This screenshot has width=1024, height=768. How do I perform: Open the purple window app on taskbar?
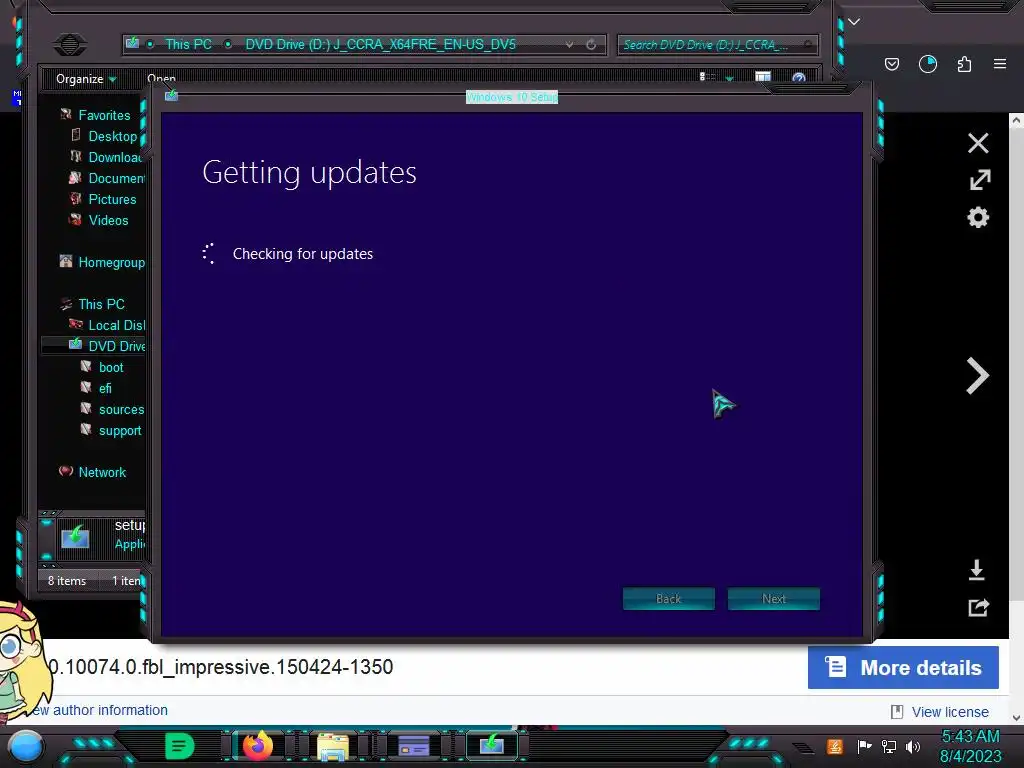click(x=413, y=746)
